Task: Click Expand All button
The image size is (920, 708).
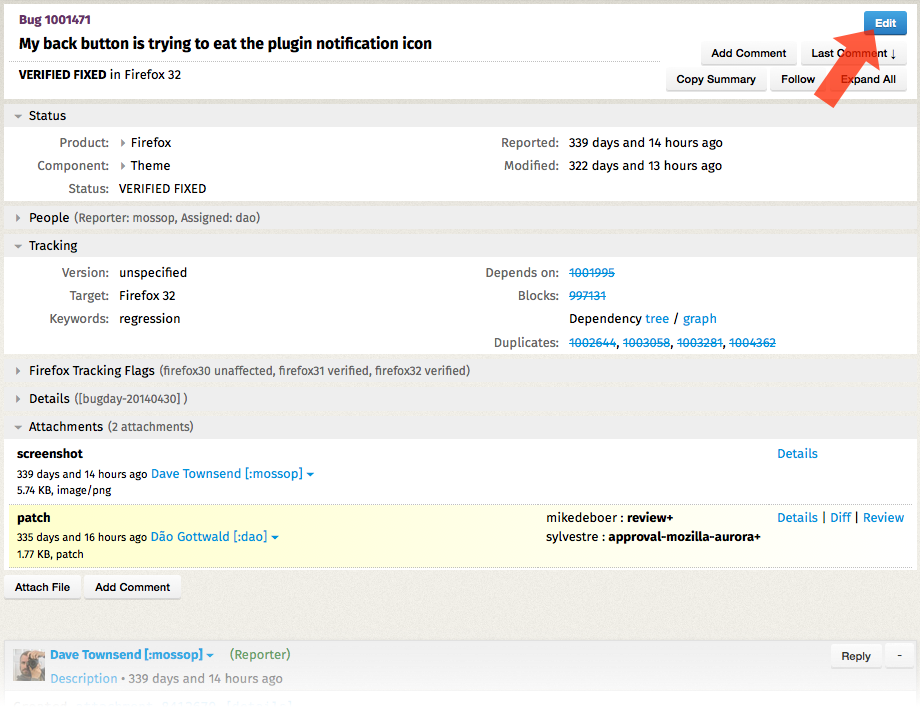Action: (x=868, y=79)
